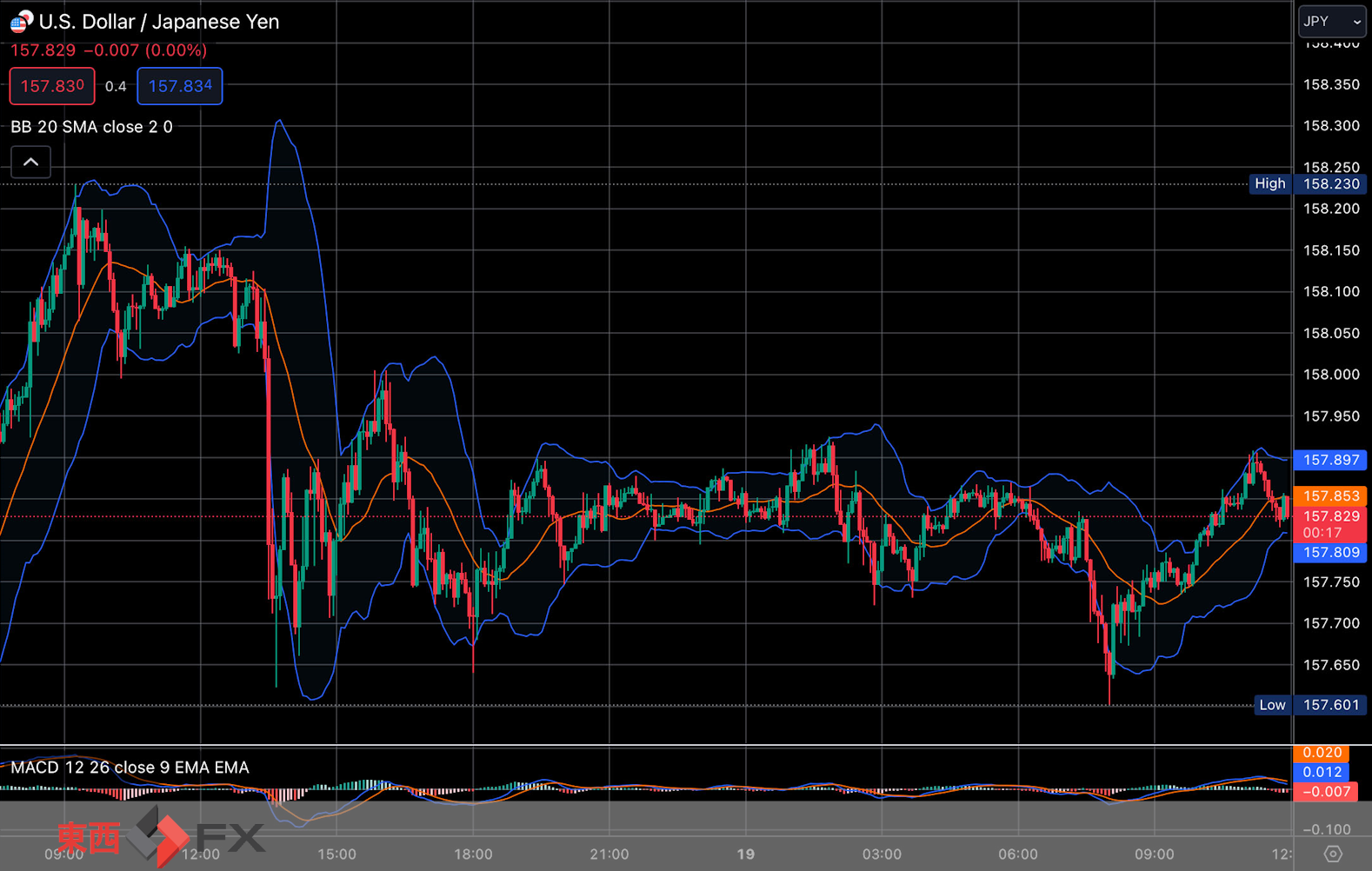Click the High 158.230 price label
Image resolution: width=1372 pixels, height=871 pixels.
[x=1308, y=183]
